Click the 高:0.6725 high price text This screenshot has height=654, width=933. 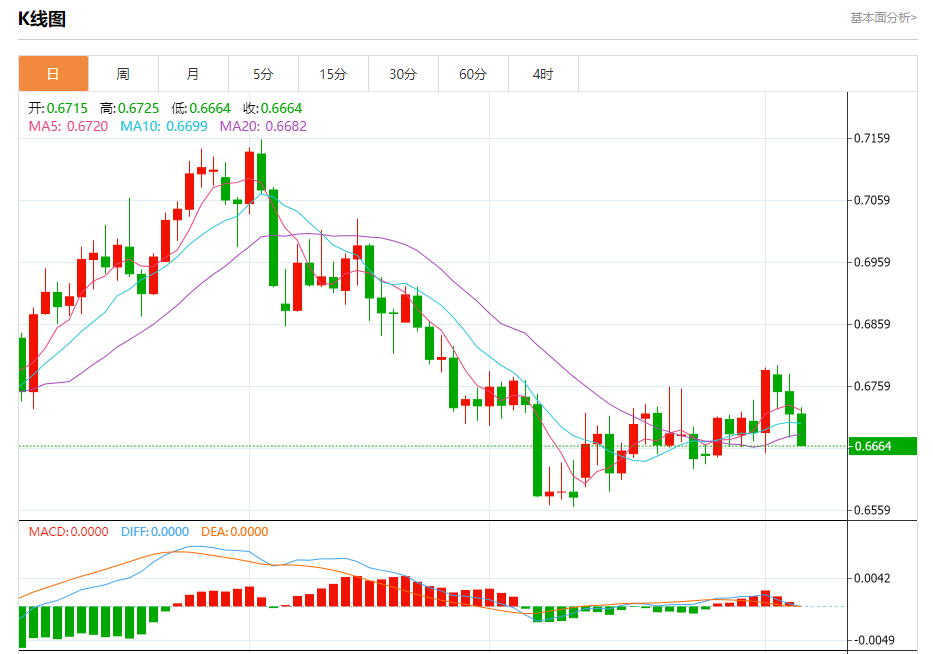coord(130,108)
